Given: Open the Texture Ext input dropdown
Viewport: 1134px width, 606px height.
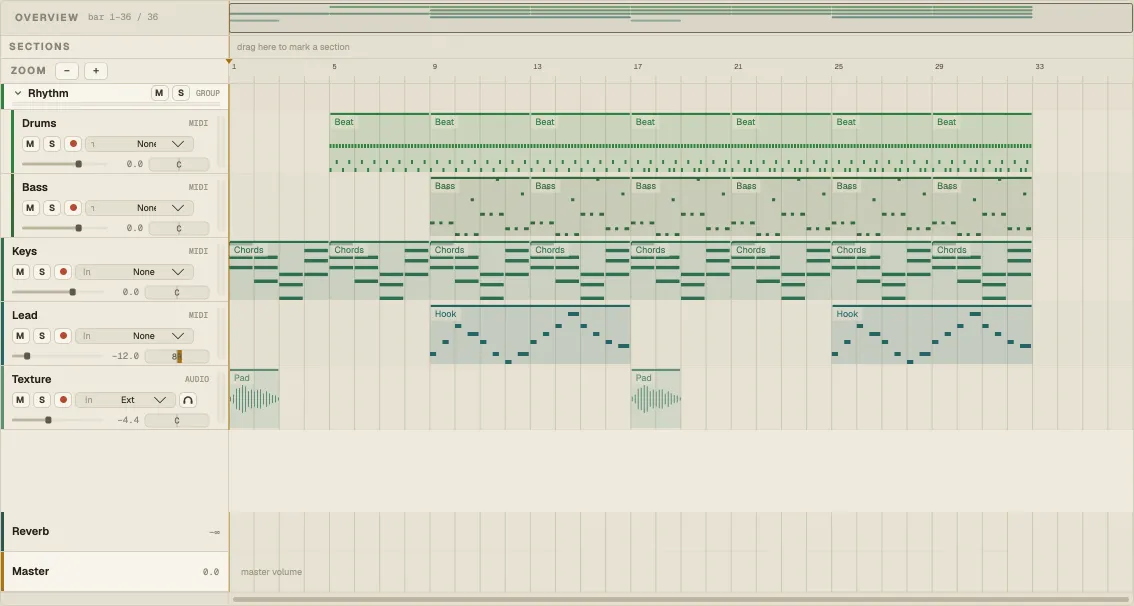Looking at the screenshot, I should [125, 400].
